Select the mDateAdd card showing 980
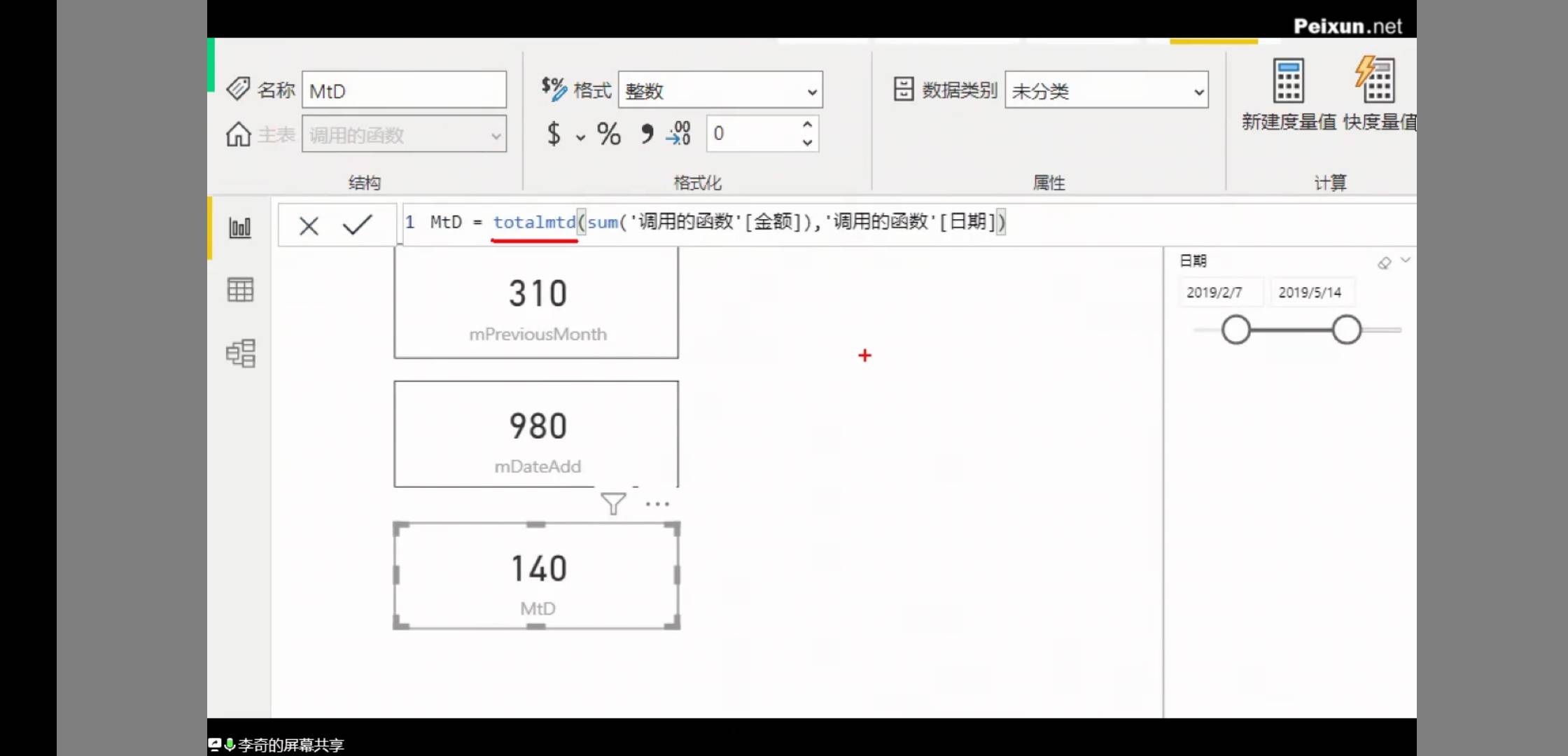Image resolution: width=1568 pixels, height=756 pixels. coord(536,434)
